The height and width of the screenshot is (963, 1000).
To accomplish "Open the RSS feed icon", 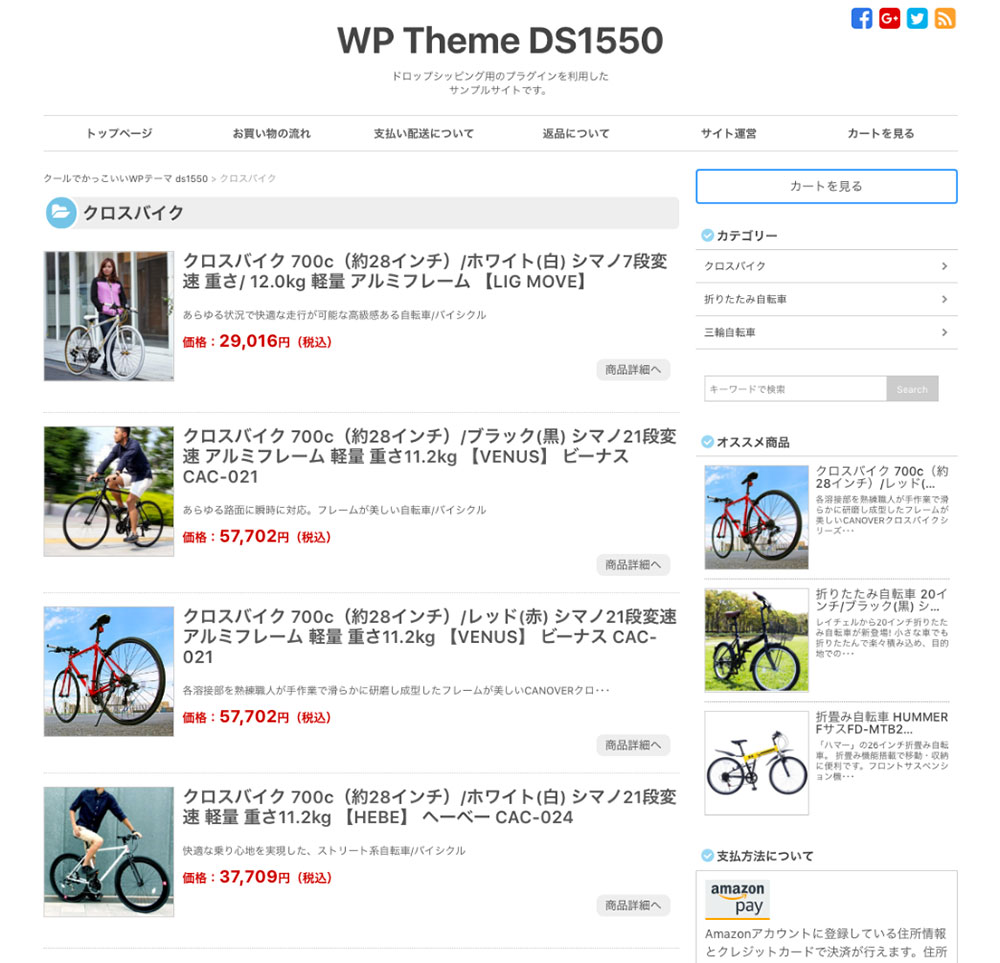I will [x=945, y=18].
